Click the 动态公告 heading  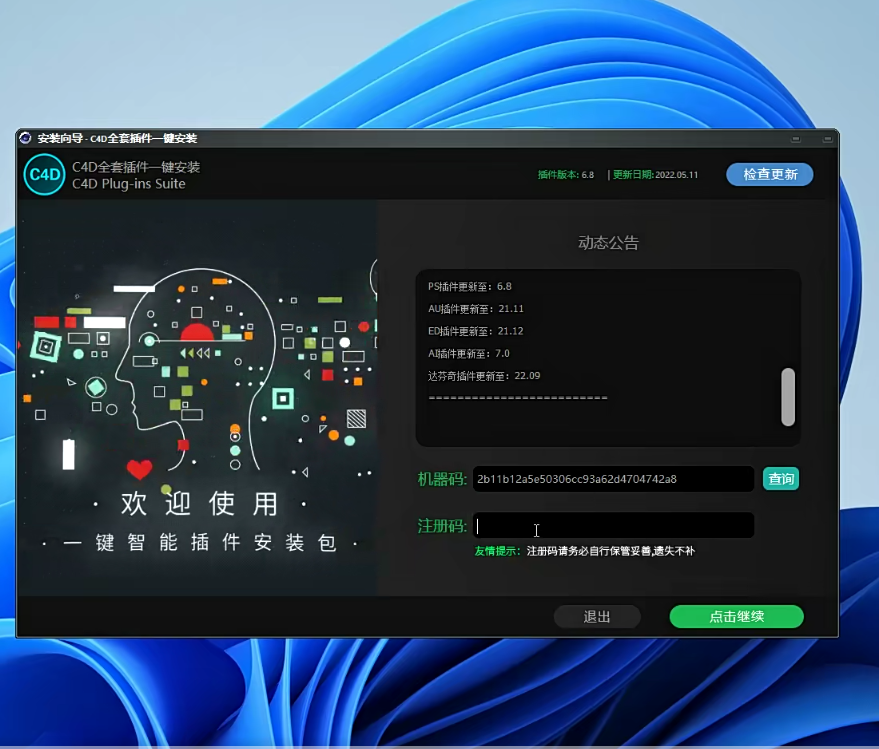pyautogui.click(x=608, y=242)
